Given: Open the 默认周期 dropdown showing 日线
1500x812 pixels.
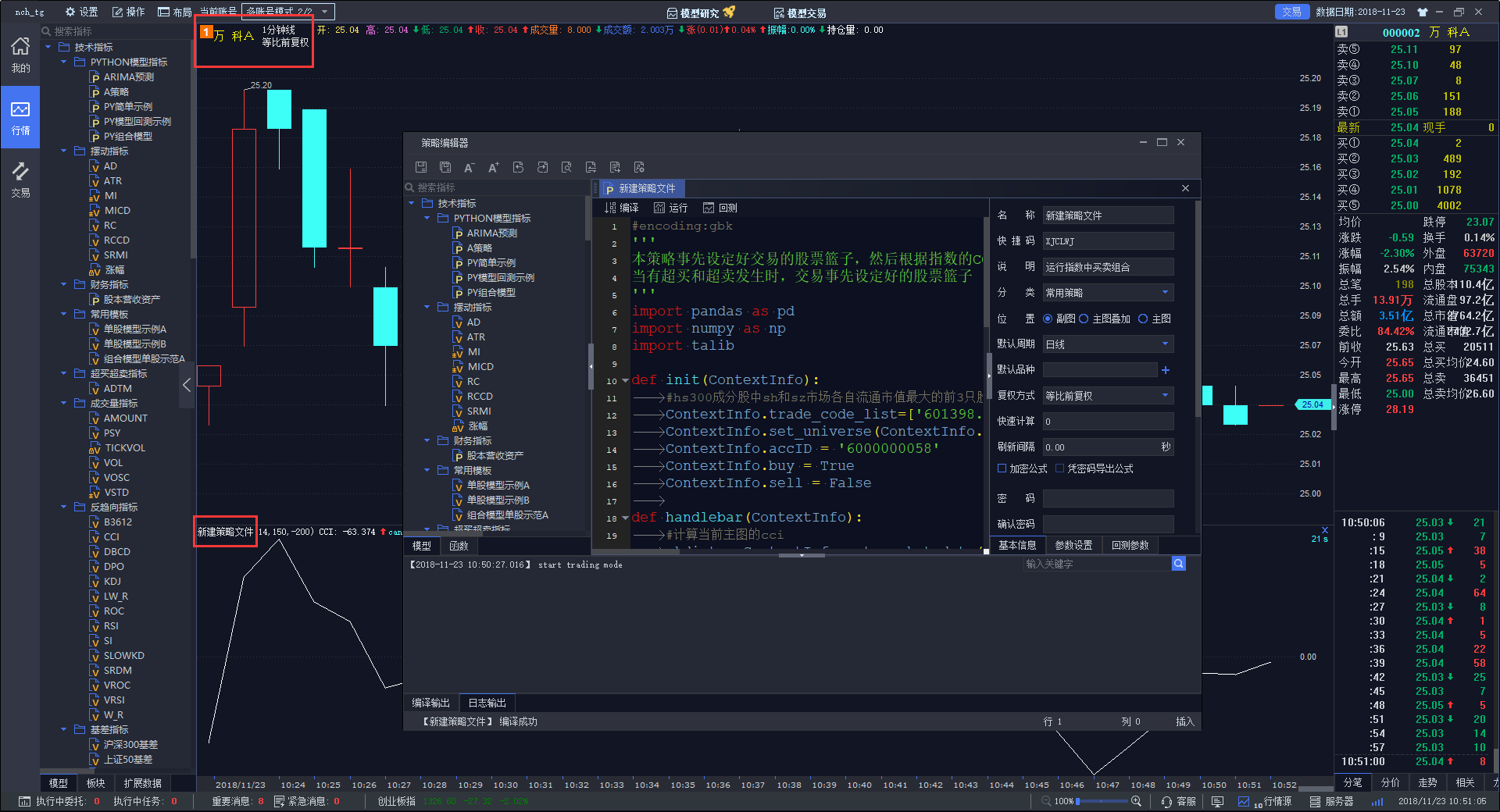Looking at the screenshot, I should 1108,344.
